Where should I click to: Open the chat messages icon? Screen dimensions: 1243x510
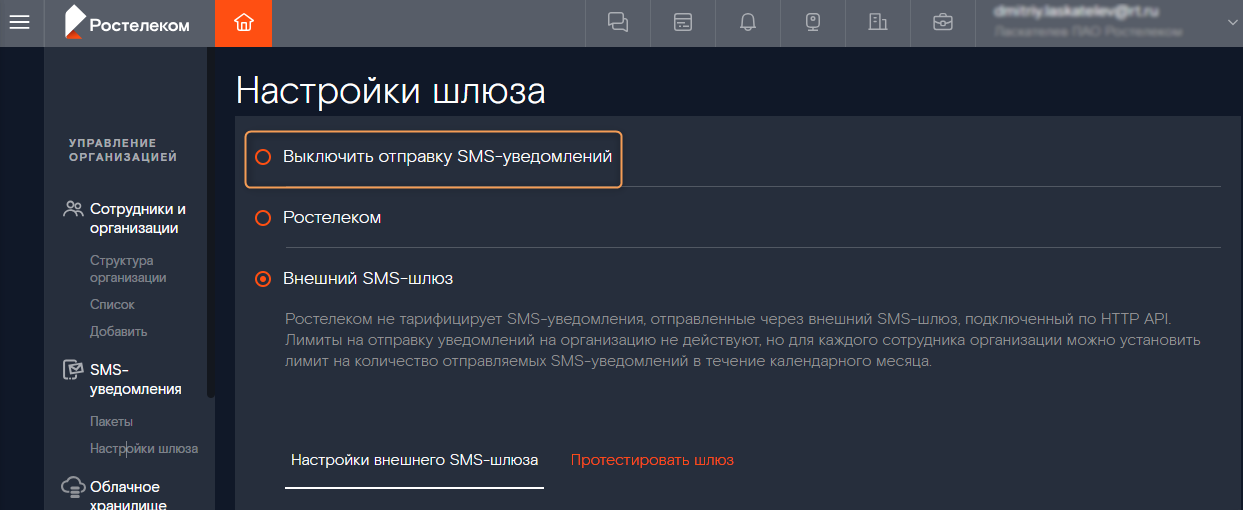(618, 23)
